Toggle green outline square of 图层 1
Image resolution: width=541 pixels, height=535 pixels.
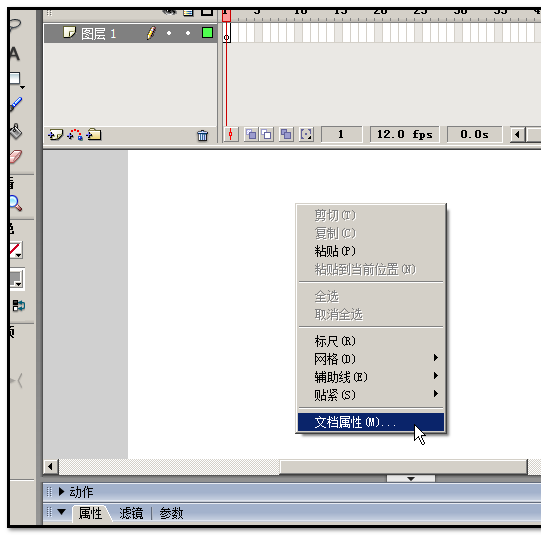[207, 33]
